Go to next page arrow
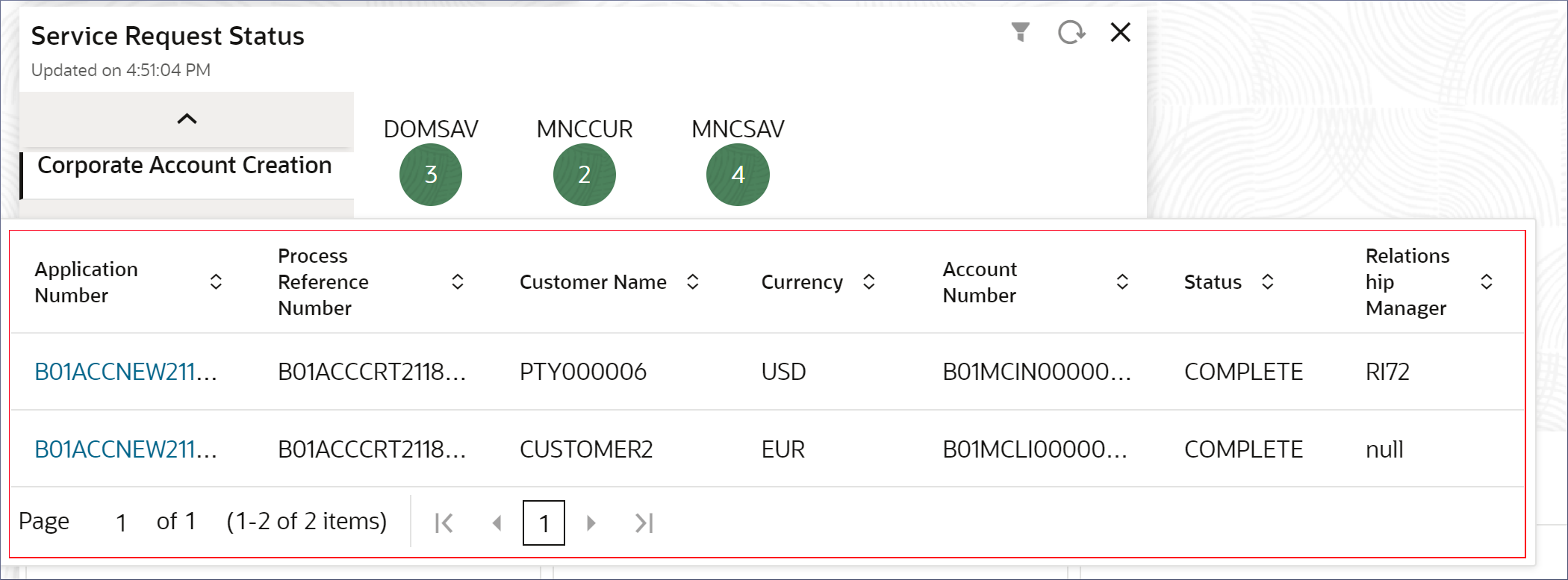This screenshot has height=580, width=1568. tap(591, 523)
